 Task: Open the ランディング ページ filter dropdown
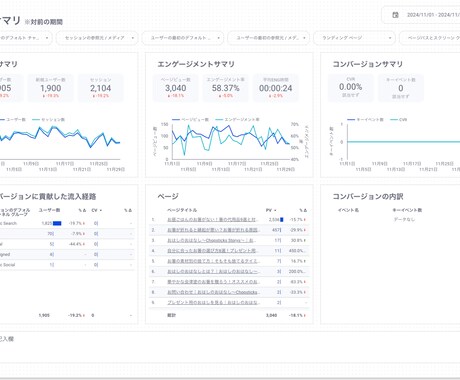pos(354,38)
